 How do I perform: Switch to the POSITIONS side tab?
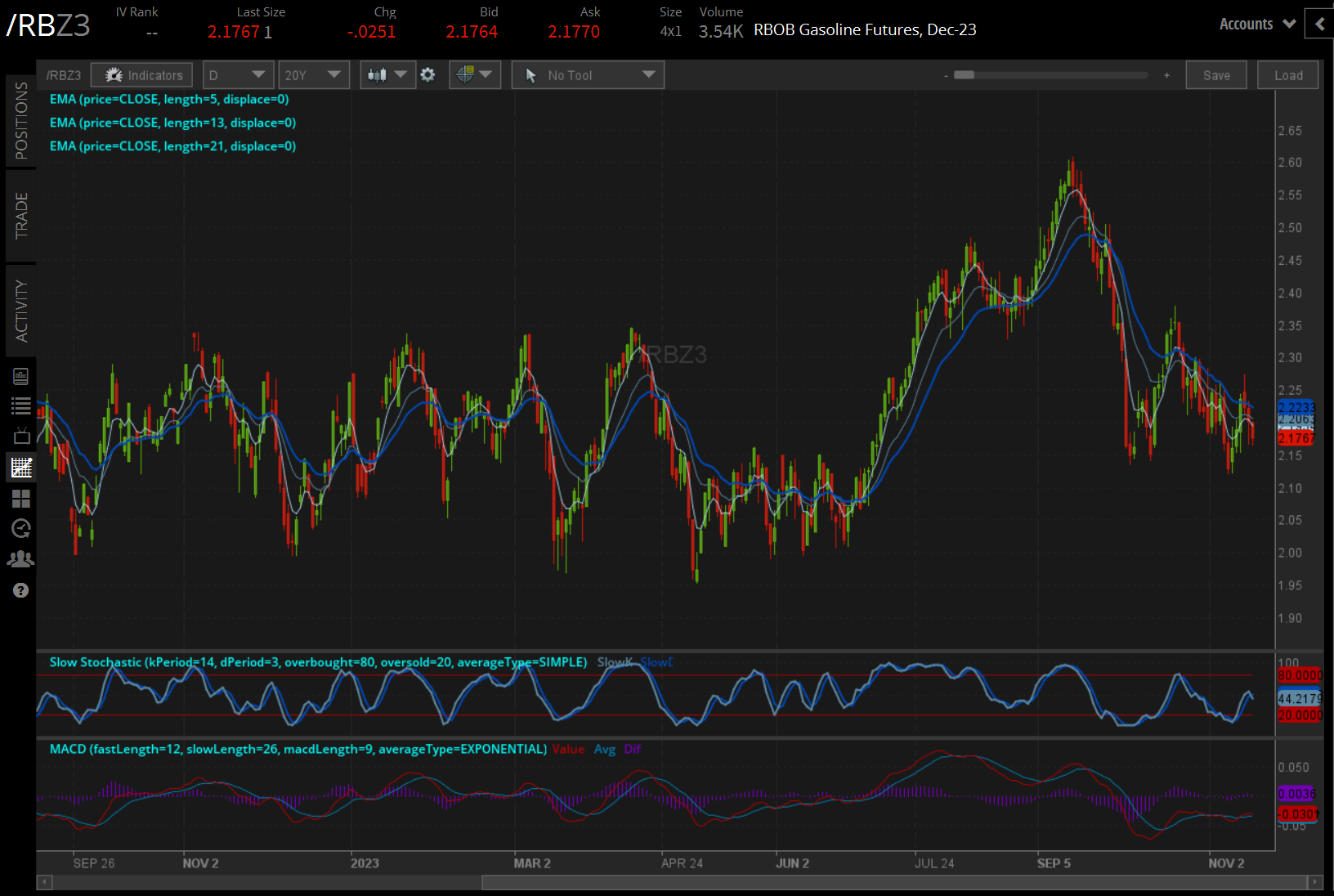[21, 121]
